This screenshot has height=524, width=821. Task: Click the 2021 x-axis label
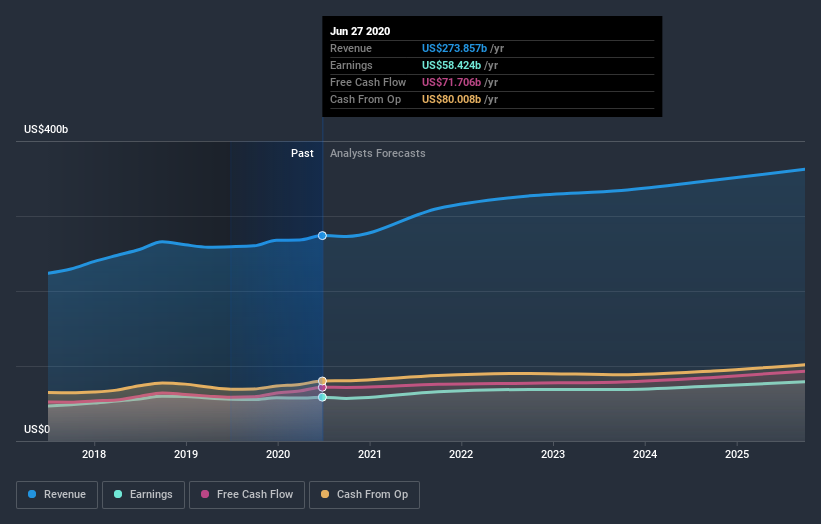point(370,454)
